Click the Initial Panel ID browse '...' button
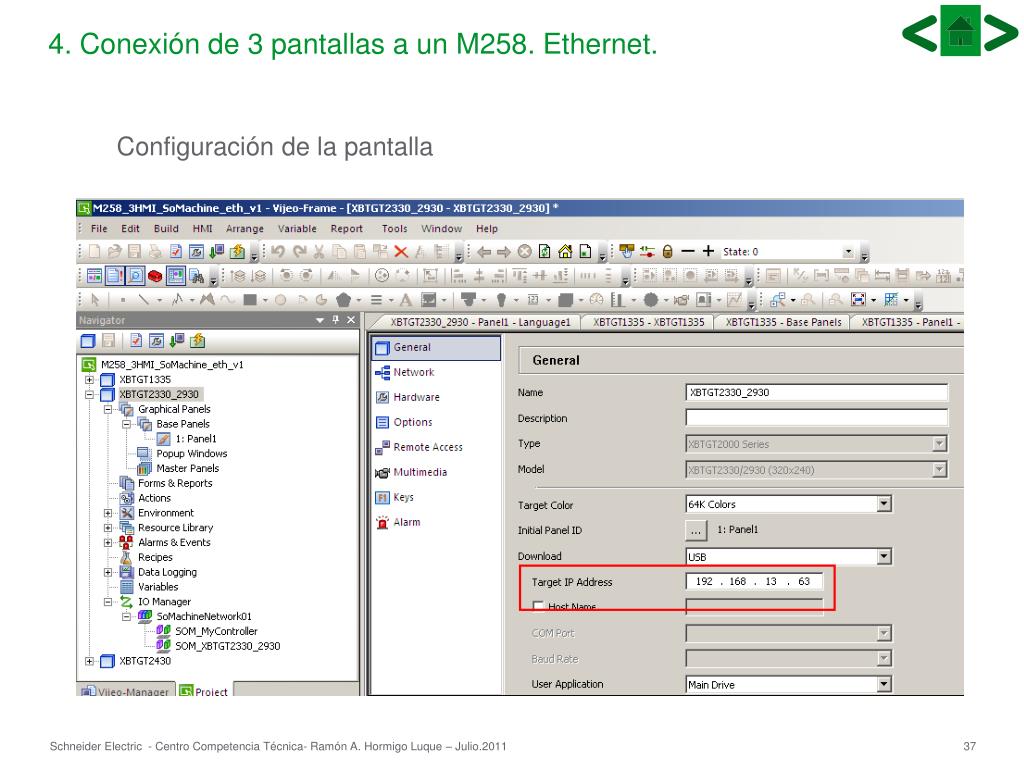 (696, 530)
